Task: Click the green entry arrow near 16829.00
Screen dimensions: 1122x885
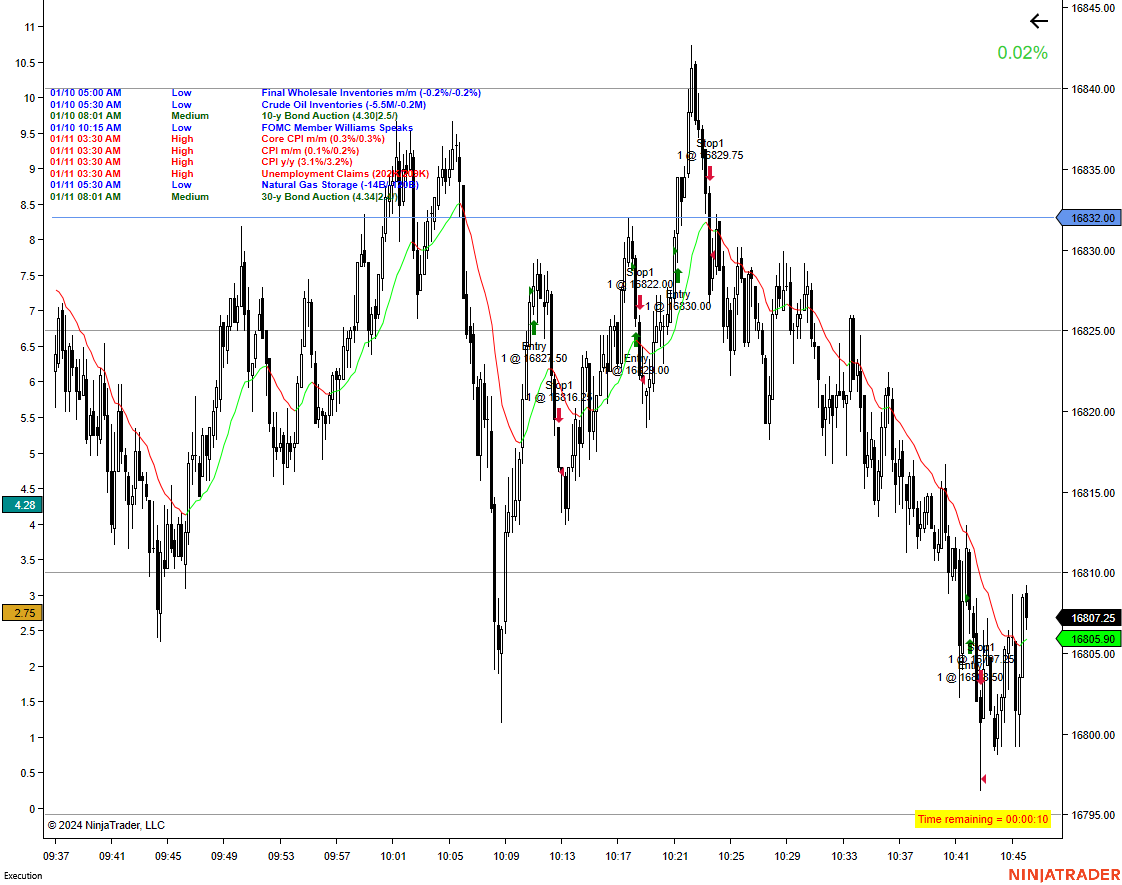Action: [635, 339]
